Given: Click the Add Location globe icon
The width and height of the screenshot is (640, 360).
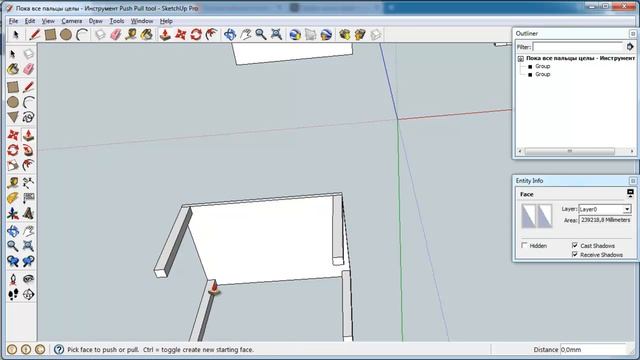Looking at the screenshot, I should (295, 35).
